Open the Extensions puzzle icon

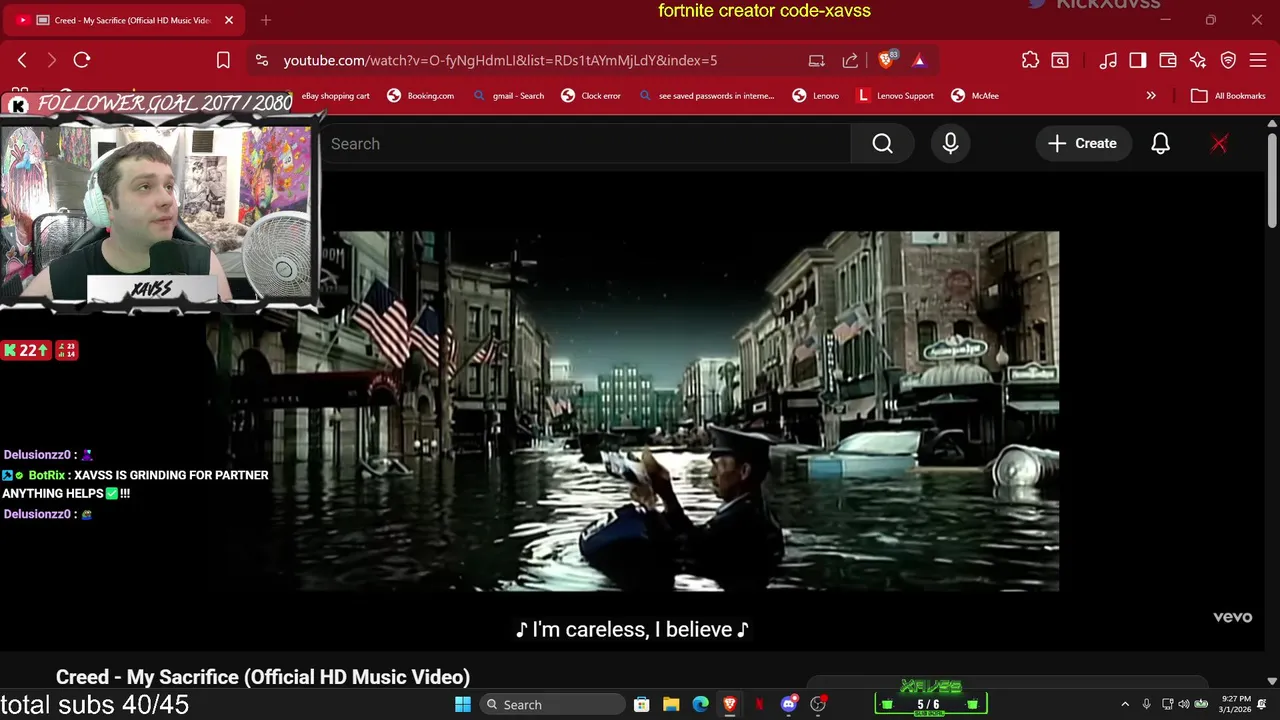pos(1030,60)
